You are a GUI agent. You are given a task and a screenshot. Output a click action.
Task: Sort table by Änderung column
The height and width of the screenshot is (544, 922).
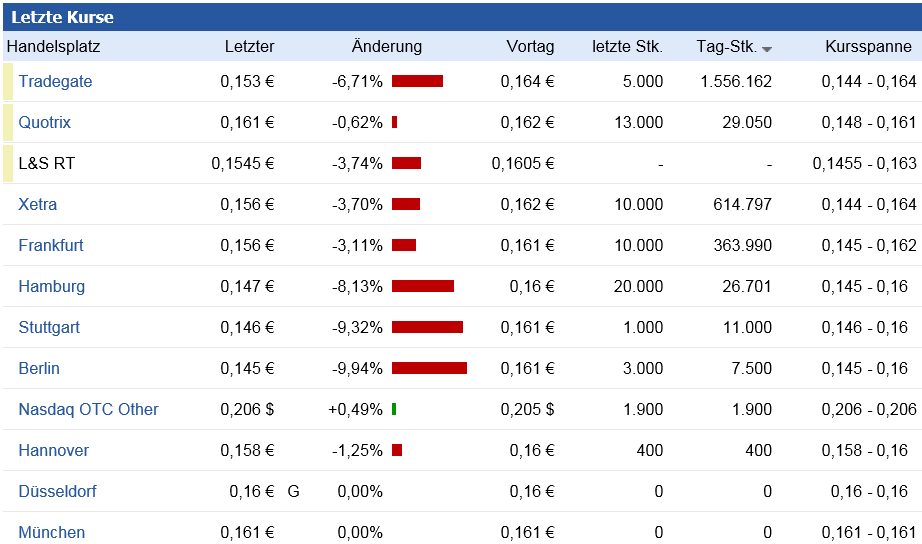point(387,46)
